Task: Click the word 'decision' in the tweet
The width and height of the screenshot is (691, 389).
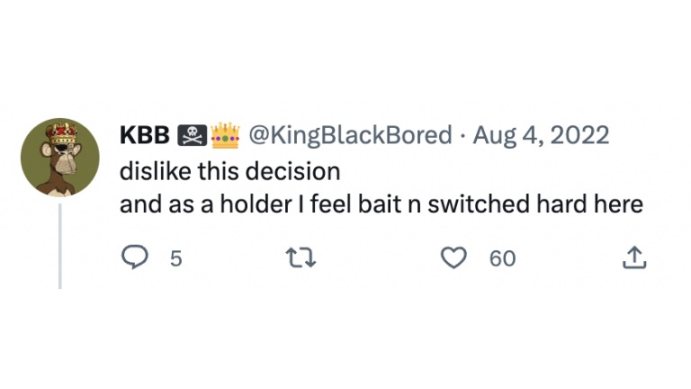Action: pos(293,171)
